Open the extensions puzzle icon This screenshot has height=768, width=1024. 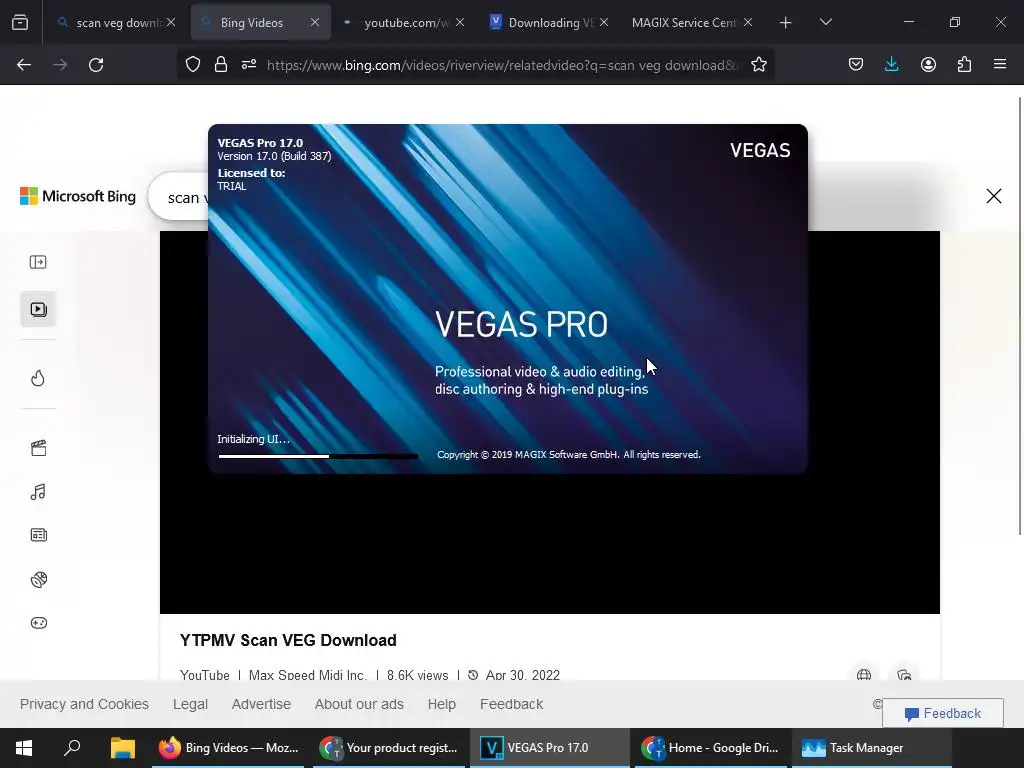click(964, 65)
